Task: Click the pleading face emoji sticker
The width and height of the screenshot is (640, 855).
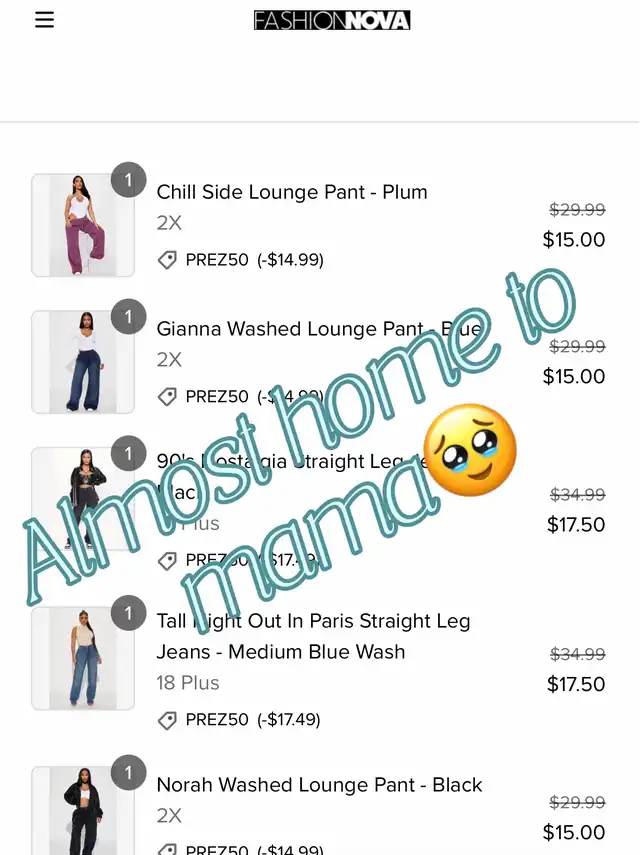Action: 470,450
